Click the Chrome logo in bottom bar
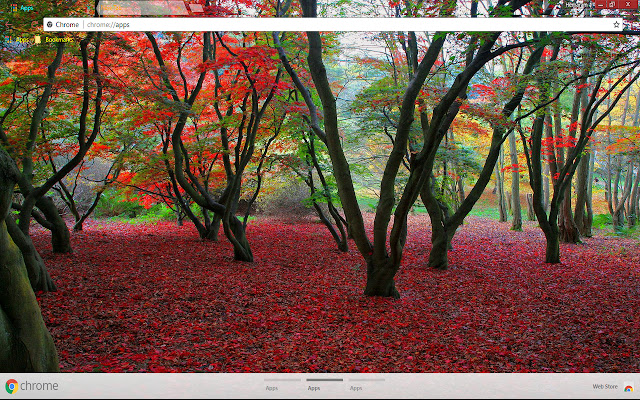Viewport: 640px width, 400px height. click(x=32, y=386)
